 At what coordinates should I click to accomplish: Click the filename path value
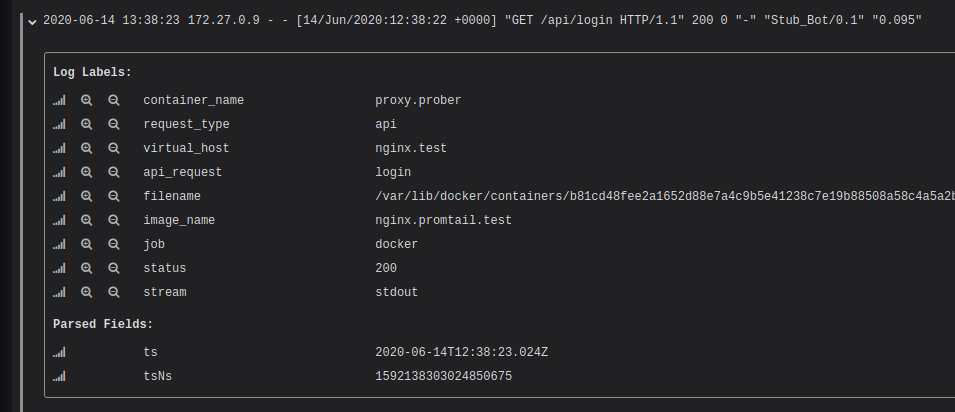point(660,196)
